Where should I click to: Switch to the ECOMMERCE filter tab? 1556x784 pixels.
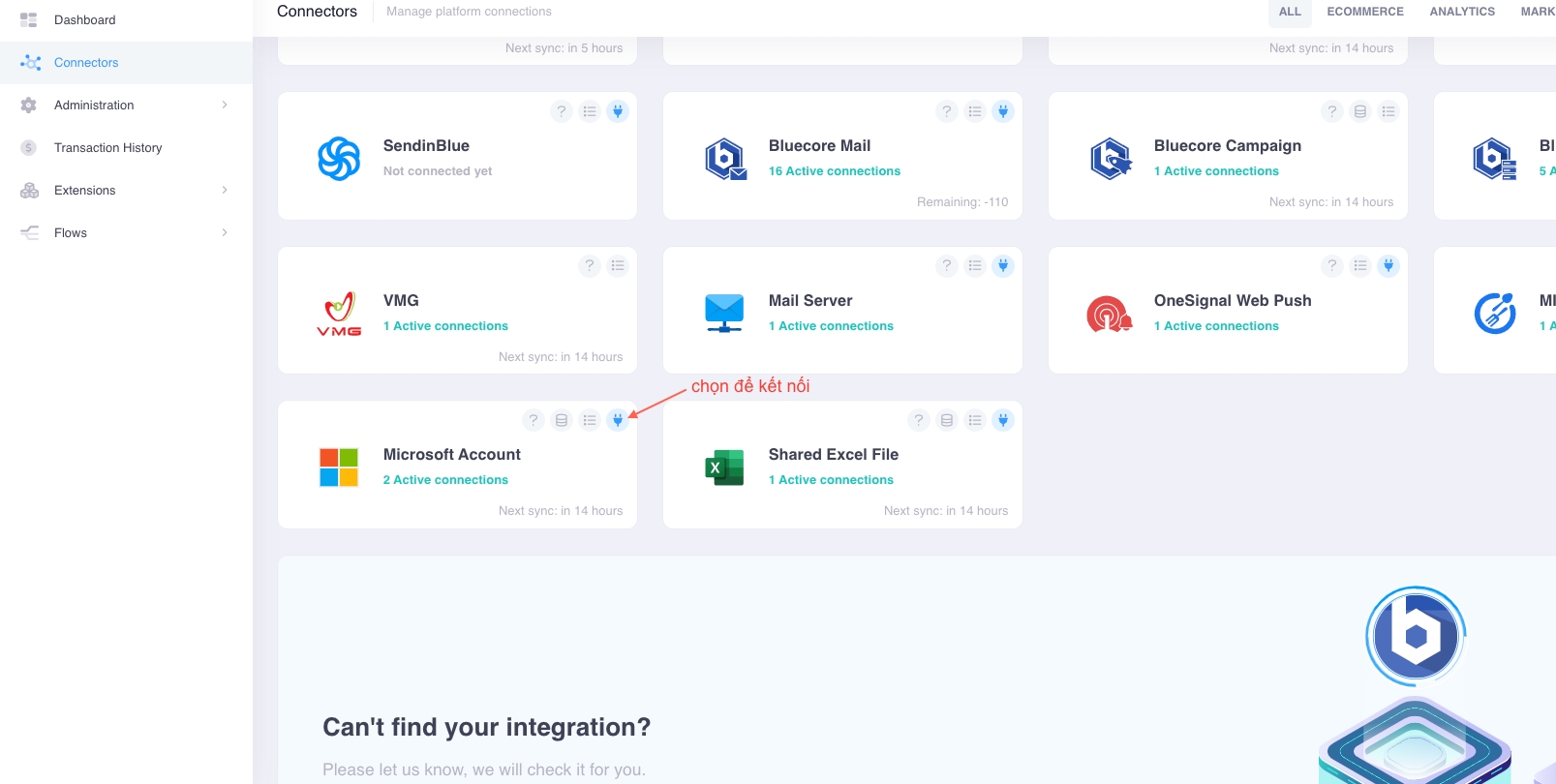[x=1364, y=12]
